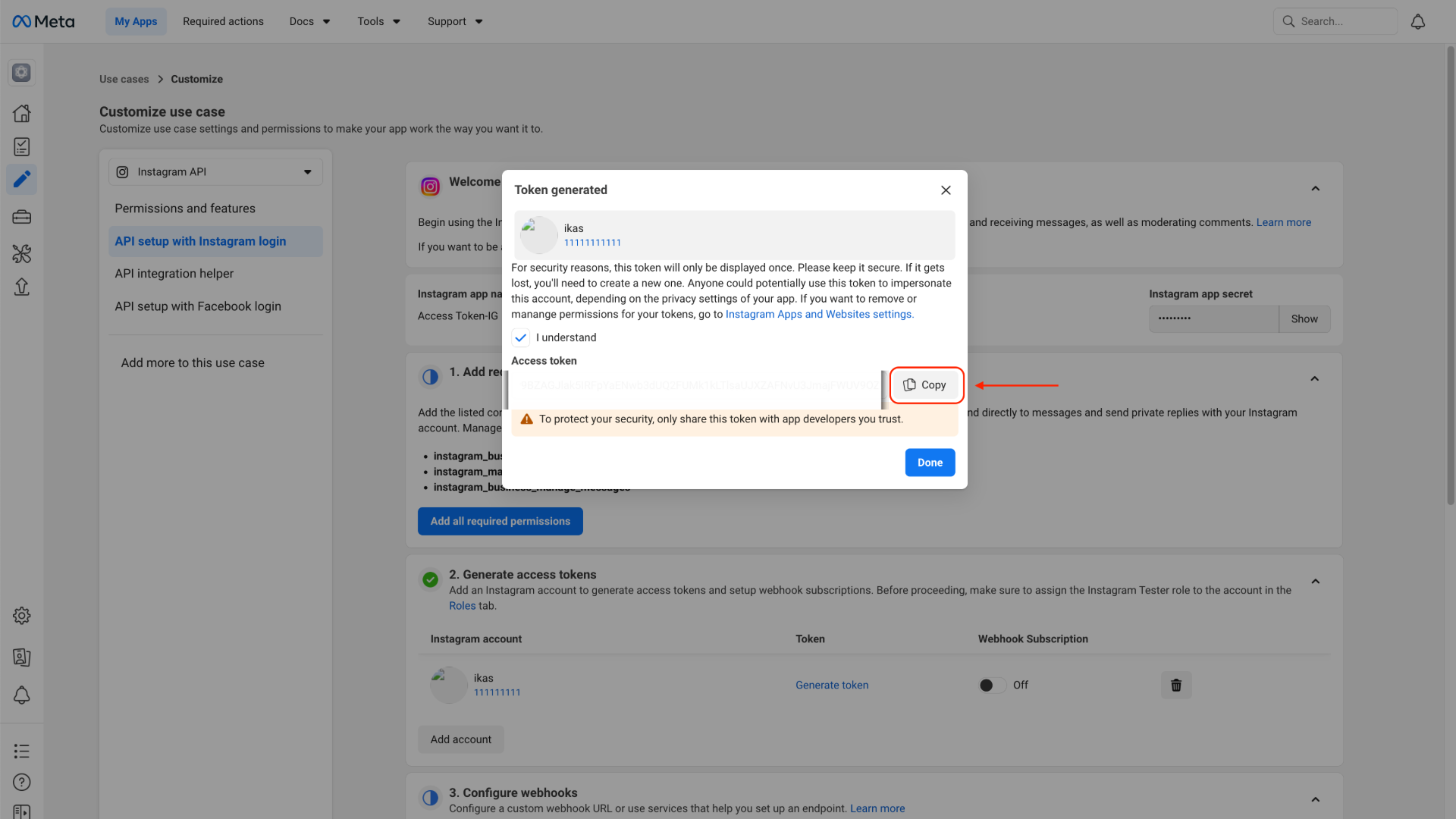
Task: Open the Instagram API dropdown
Action: click(x=215, y=172)
